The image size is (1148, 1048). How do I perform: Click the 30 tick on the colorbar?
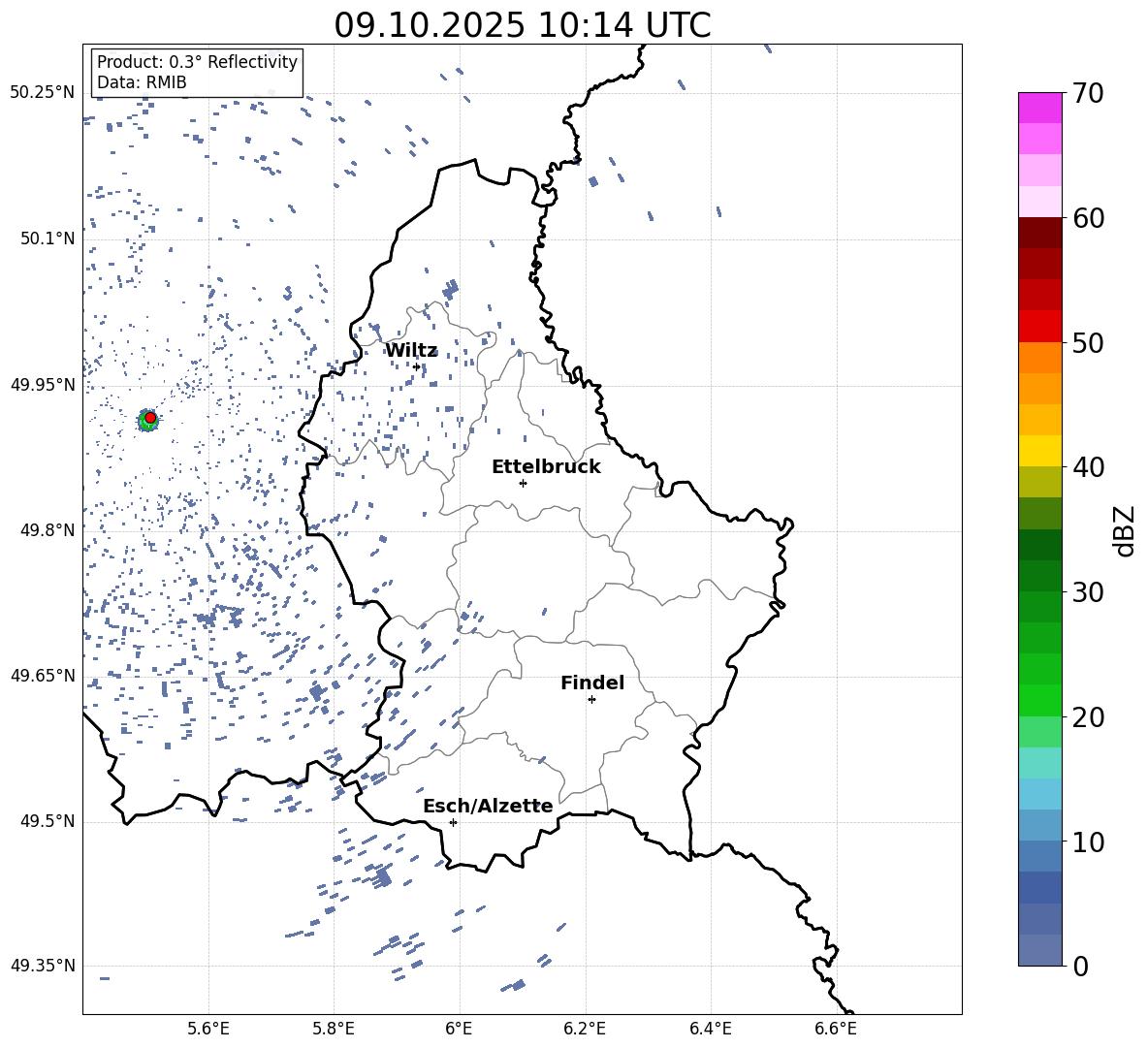click(1089, 592)
